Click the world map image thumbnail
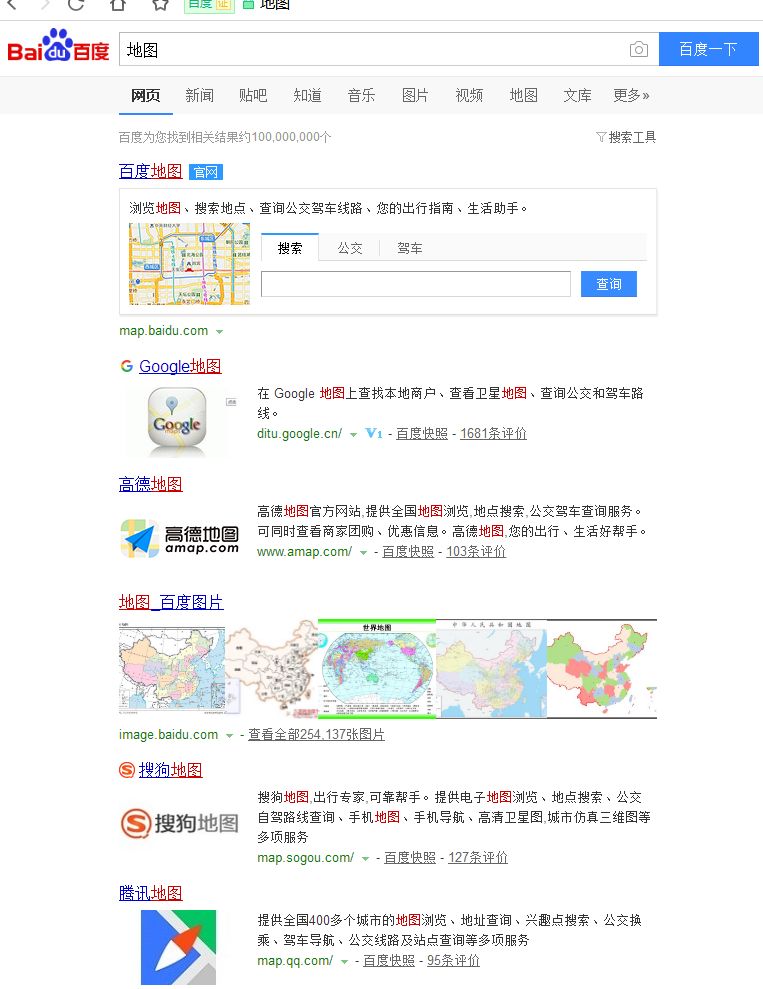Screen dimensions: 763x989 click(x=377, y=668)
